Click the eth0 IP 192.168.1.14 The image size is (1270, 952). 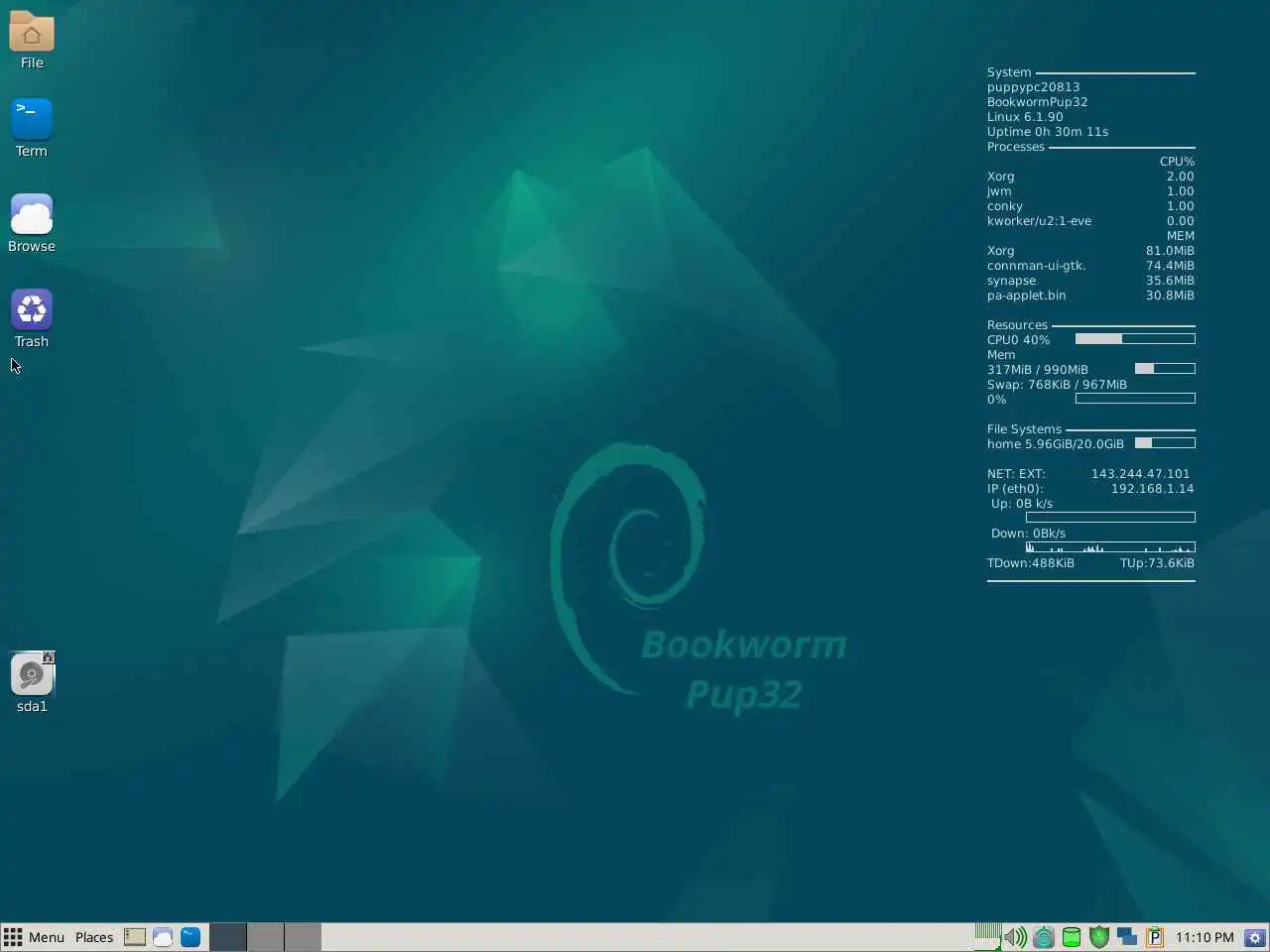(x=1152, y=489)
